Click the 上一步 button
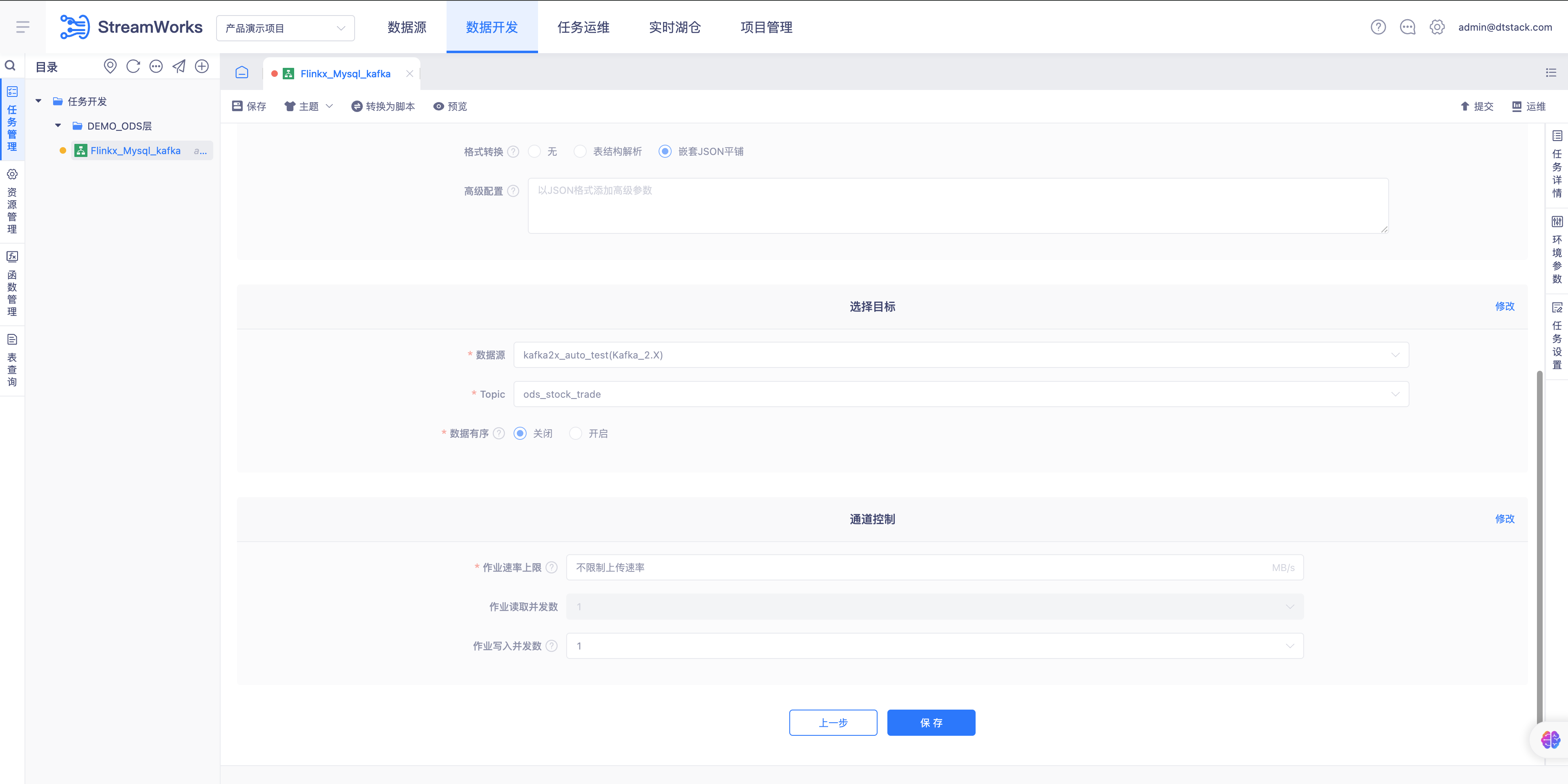This screenshot has width=1568, height=784. pyautogui.click(x=833, y=722)
